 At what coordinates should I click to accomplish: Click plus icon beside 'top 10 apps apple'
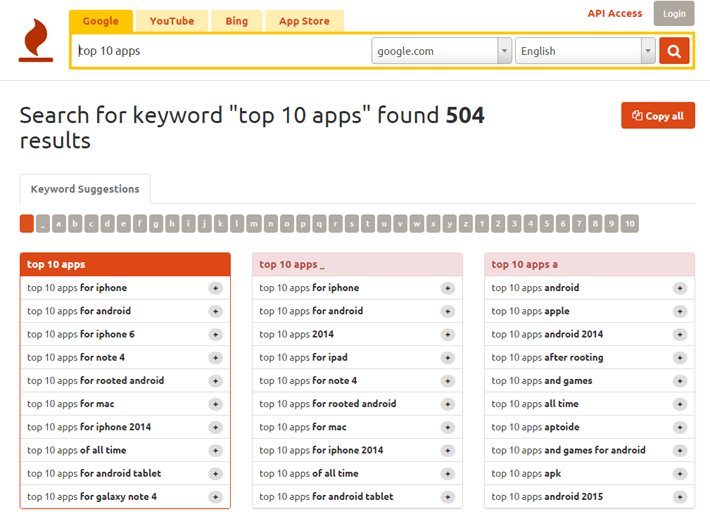point(680,311)
